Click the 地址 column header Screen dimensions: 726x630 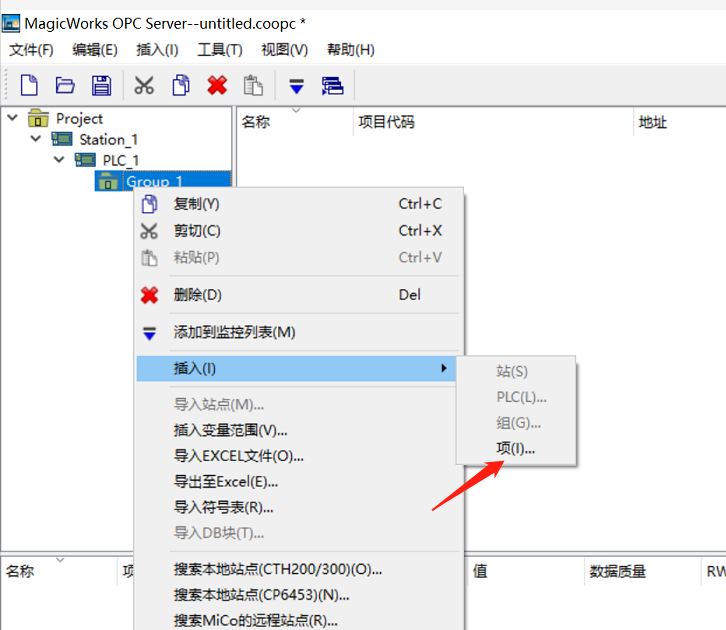pos(653,123)
